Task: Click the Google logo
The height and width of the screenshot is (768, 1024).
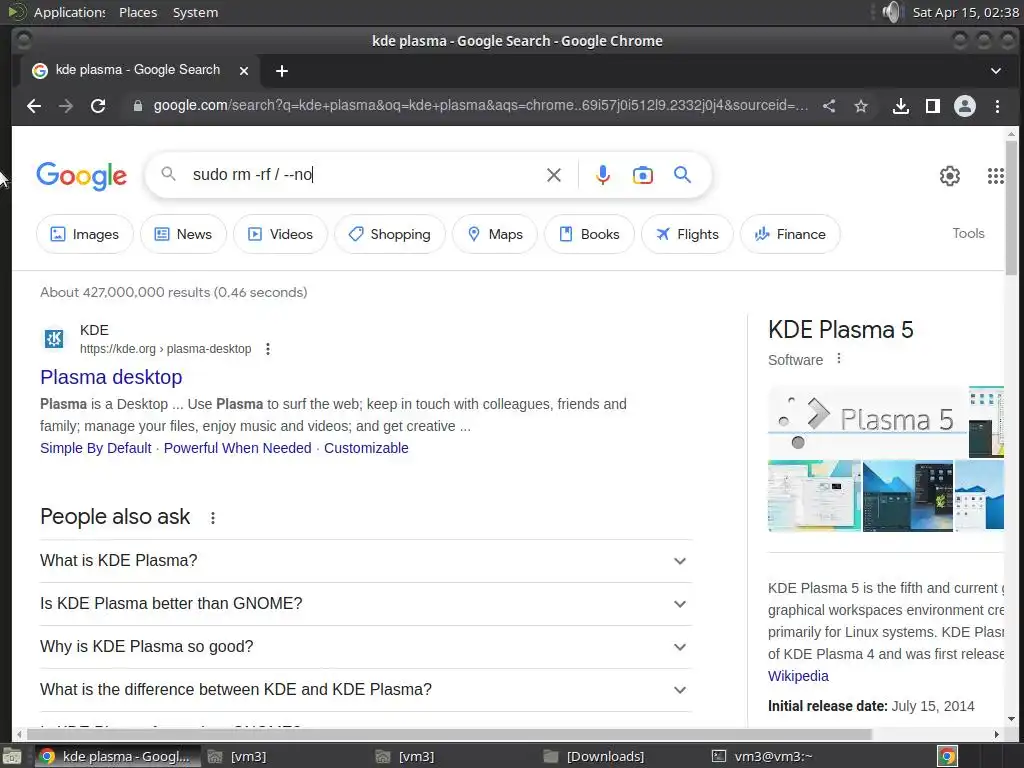Action: [82, 176]
